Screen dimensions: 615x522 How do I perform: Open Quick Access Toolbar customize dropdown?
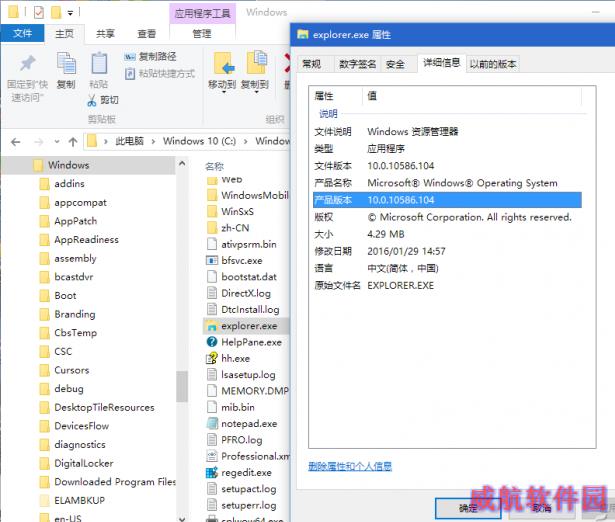tap(70, 13)
